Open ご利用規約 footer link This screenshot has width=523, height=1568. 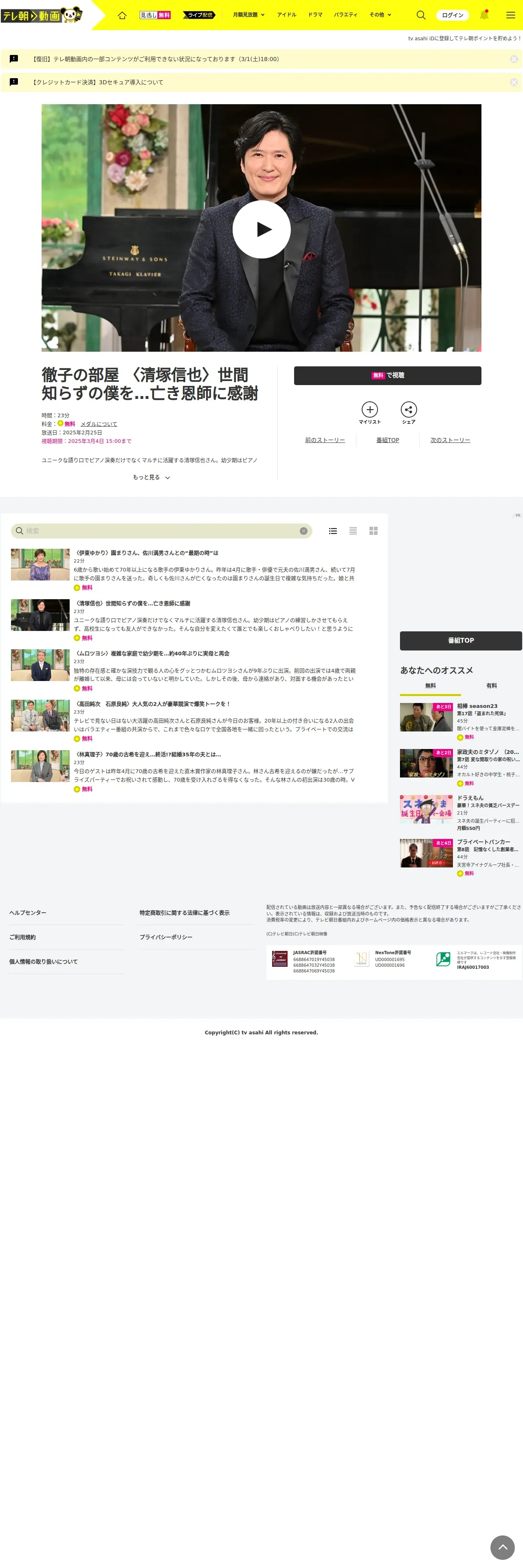[x=22, y=937]
